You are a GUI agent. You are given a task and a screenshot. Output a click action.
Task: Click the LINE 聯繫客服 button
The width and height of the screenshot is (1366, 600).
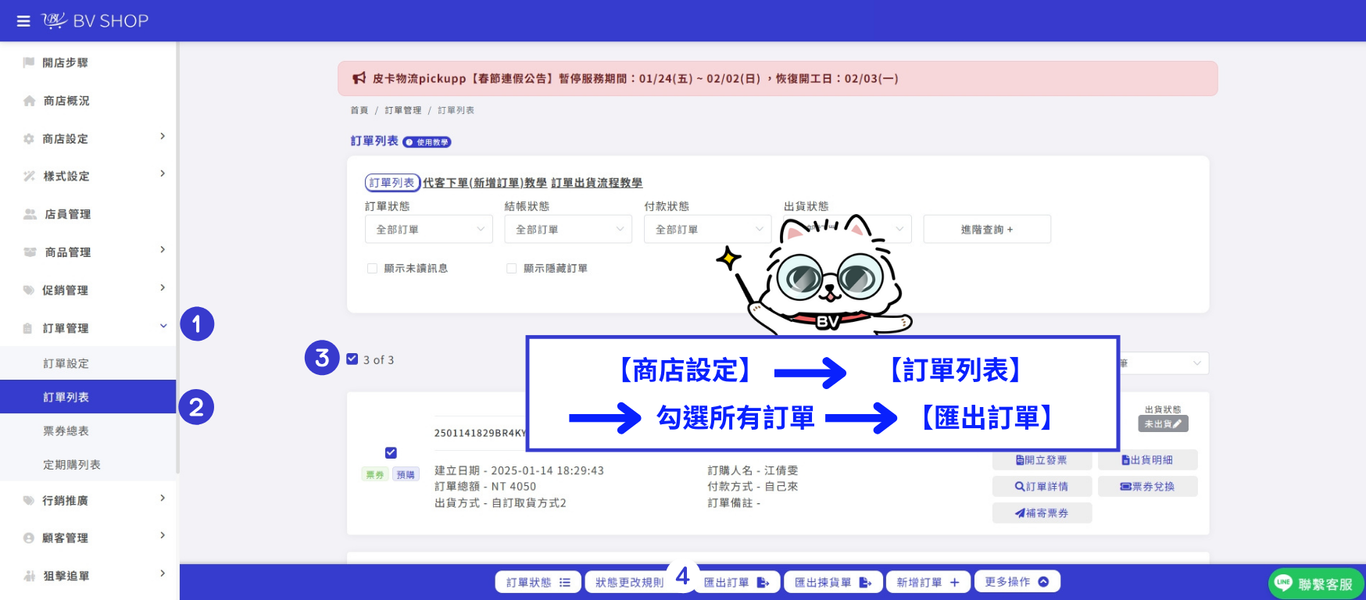tap(1316, 584)
